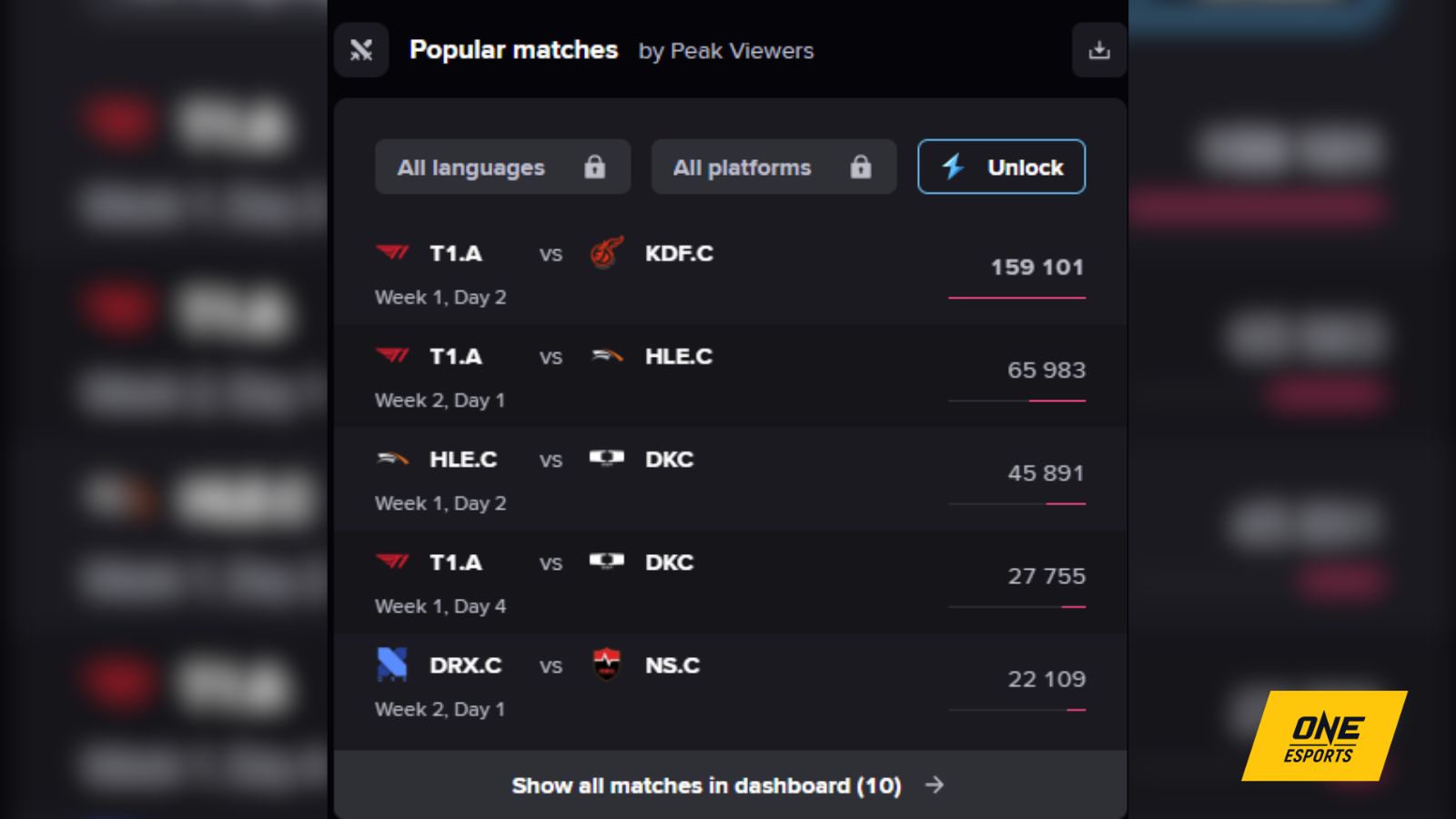The image size is (1456, 819).
Task: Click the pink viewer bar under 159 101
Action: pos(1016,298)
